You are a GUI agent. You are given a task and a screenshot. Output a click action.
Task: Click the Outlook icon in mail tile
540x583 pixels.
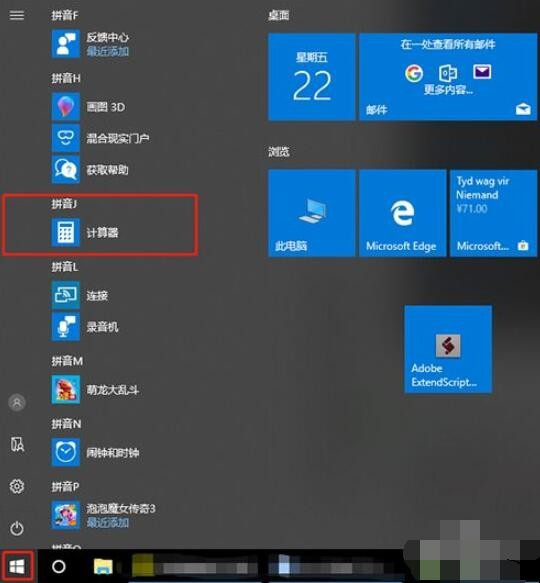[x=448, y=73]
